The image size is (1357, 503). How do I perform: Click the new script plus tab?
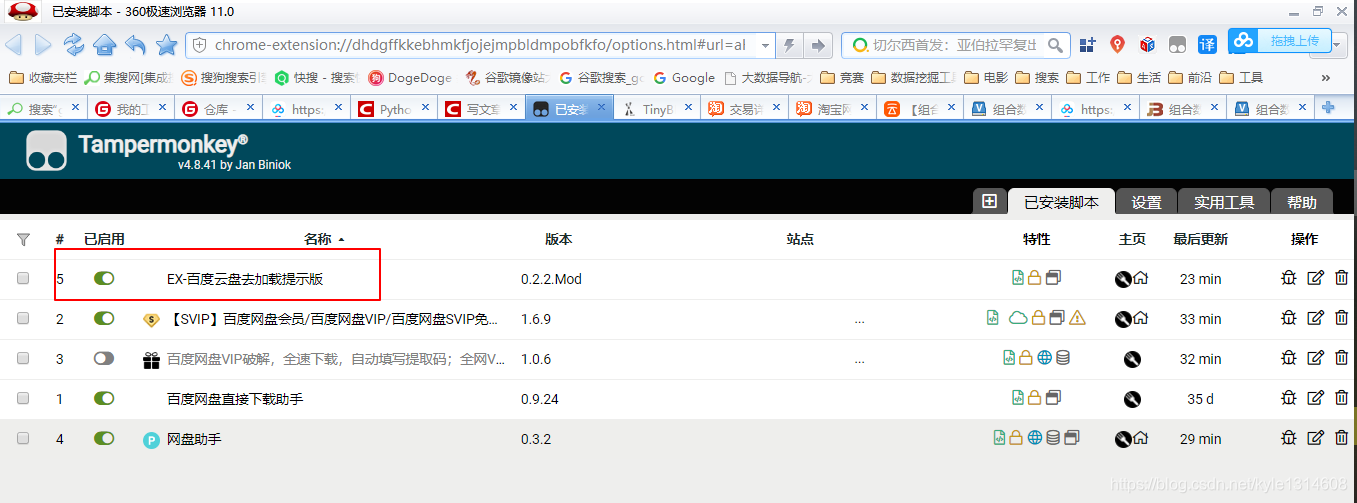click(989, 201)
